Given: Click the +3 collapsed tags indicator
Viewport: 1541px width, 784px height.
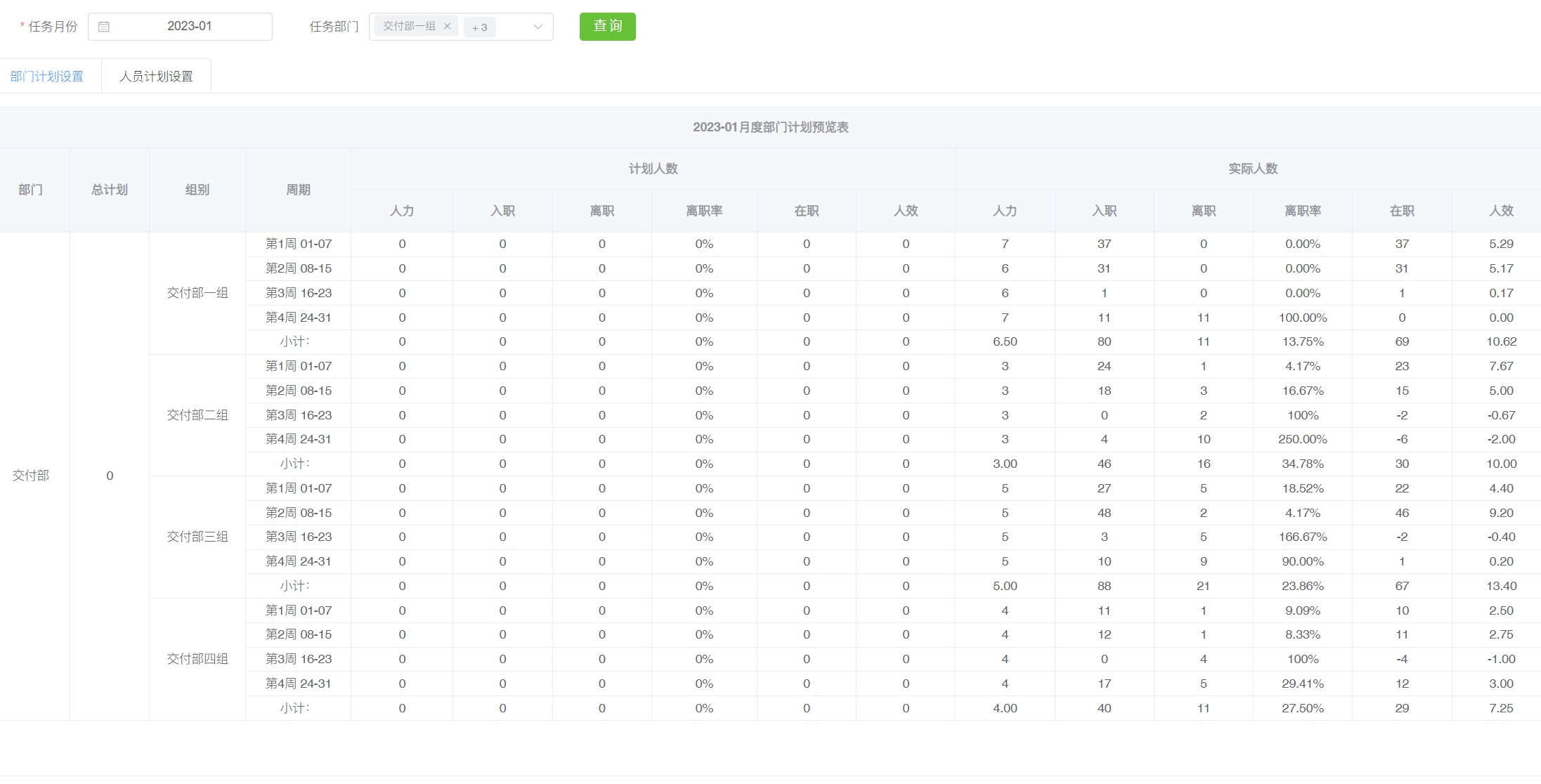Looking at the screenshot, I should (x=479, y=27).
